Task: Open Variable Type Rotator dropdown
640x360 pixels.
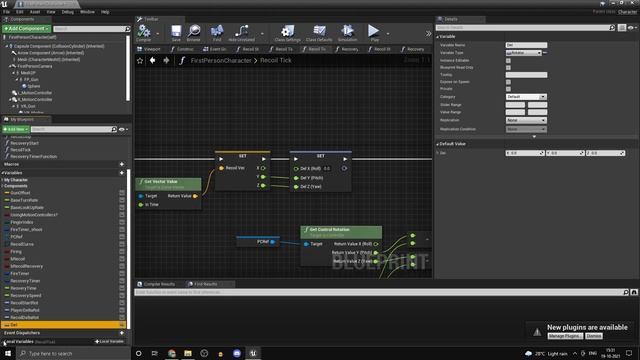Action: (524, 53)
